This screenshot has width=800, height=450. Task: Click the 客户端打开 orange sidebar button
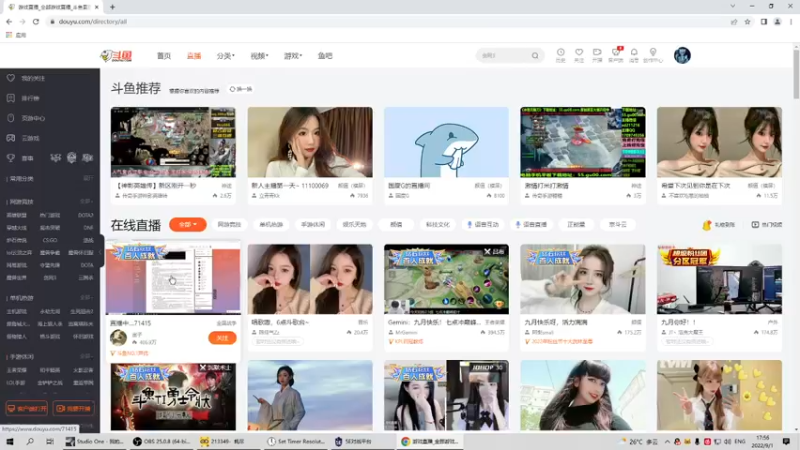[27, 409]
